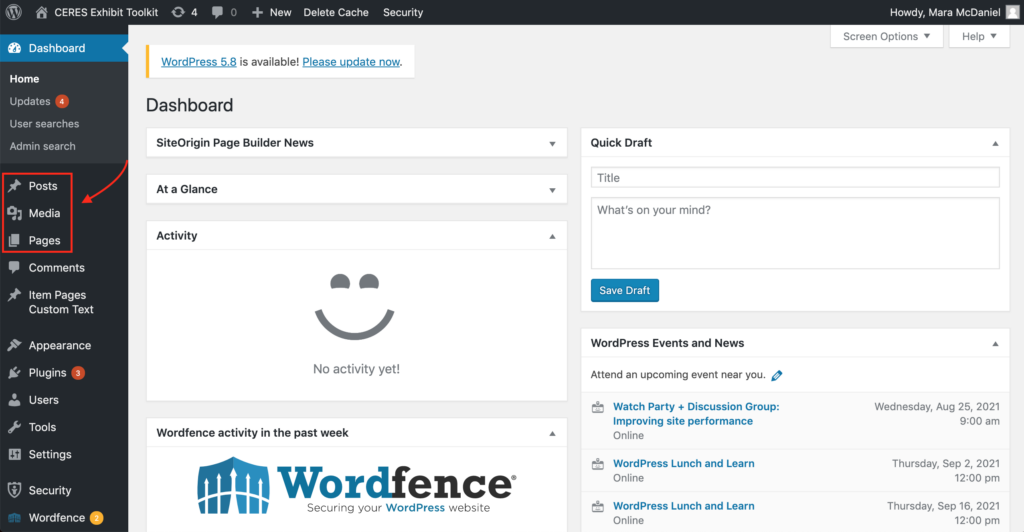
Task: Expand the SiteOrigin Page Builder News panel
Action: 552,144
